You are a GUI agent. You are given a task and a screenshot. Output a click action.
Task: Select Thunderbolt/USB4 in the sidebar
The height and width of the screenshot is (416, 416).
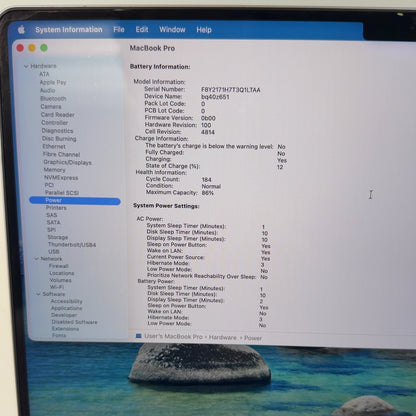pyautogui.click(x=72, y=245)
